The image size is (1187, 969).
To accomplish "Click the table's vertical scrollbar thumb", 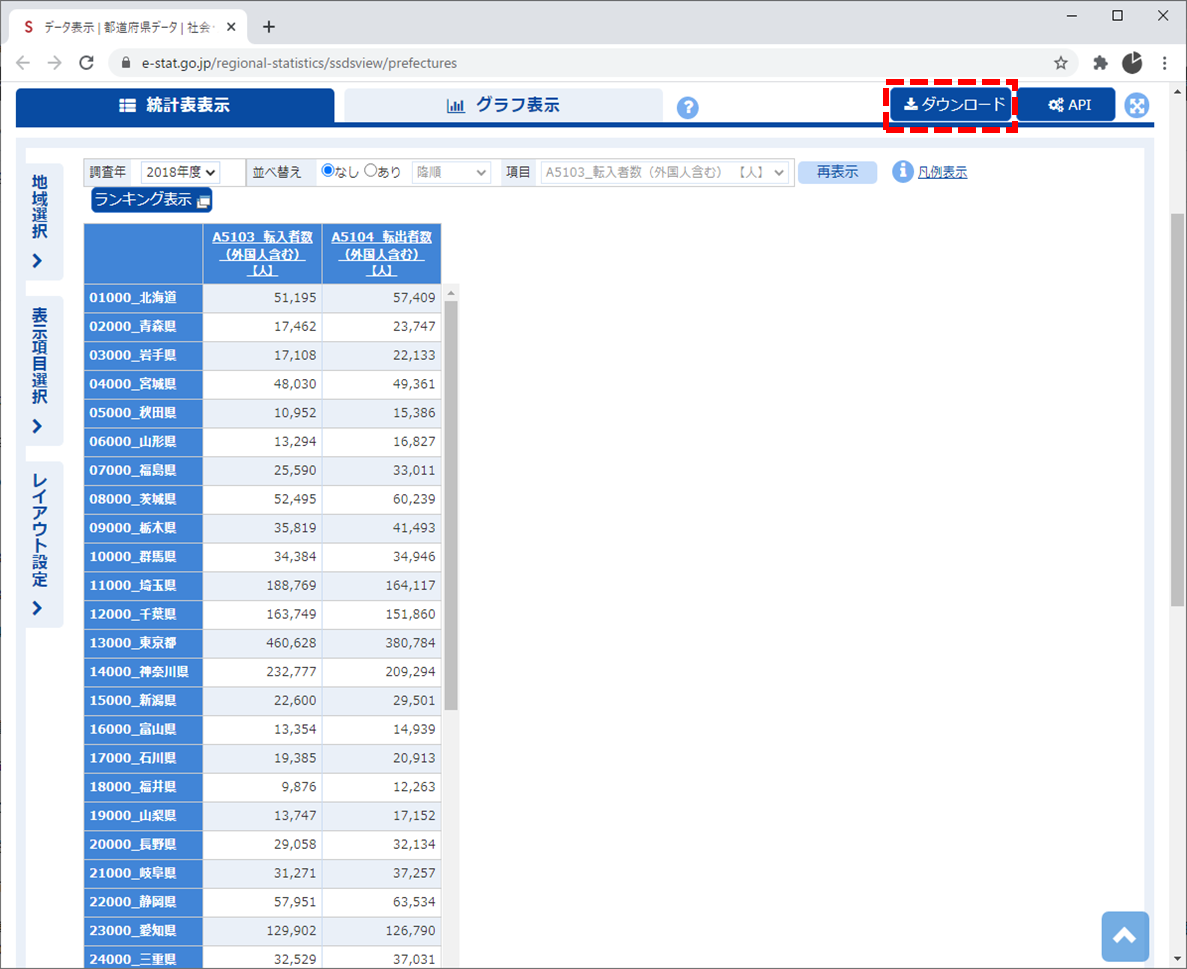I will pos(451,505).
